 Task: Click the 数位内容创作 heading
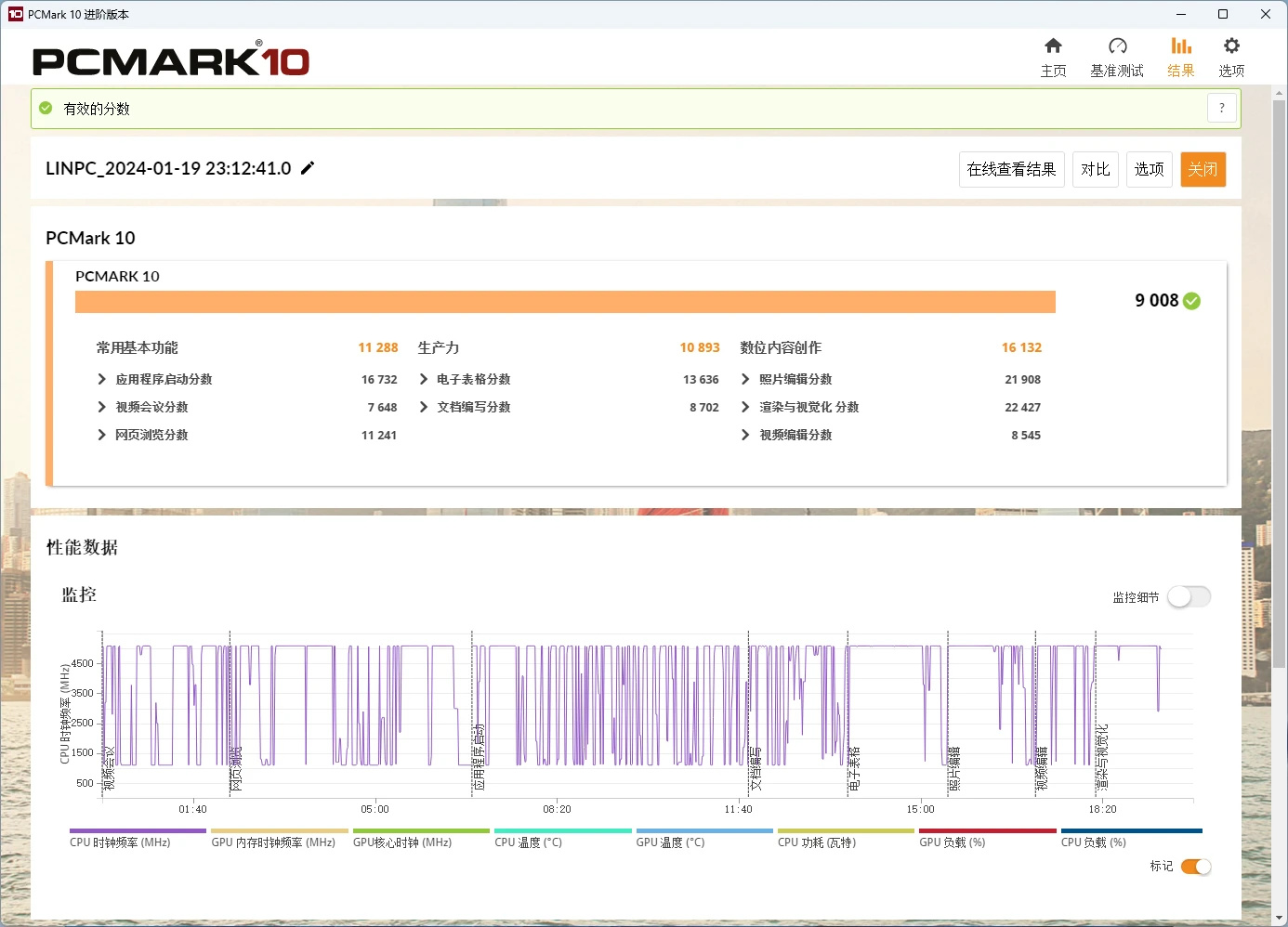781,347
